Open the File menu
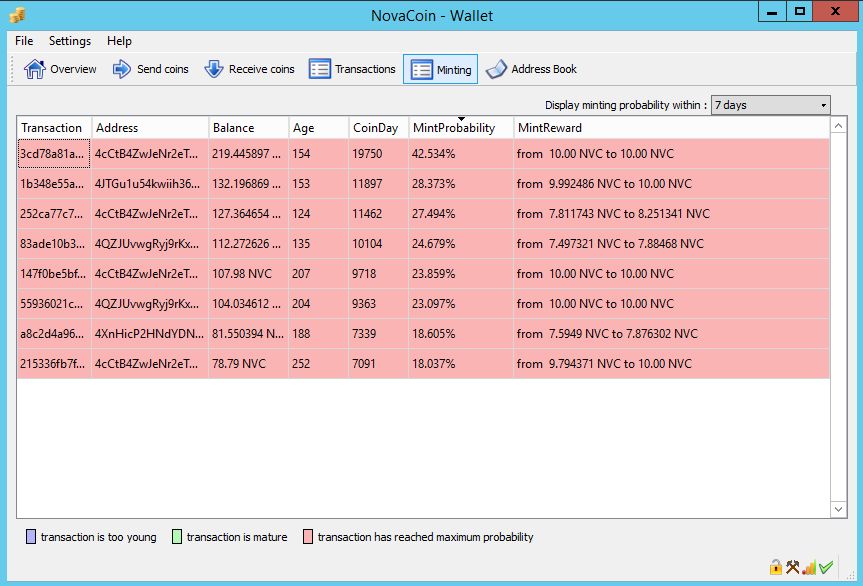 pos(24,41)
